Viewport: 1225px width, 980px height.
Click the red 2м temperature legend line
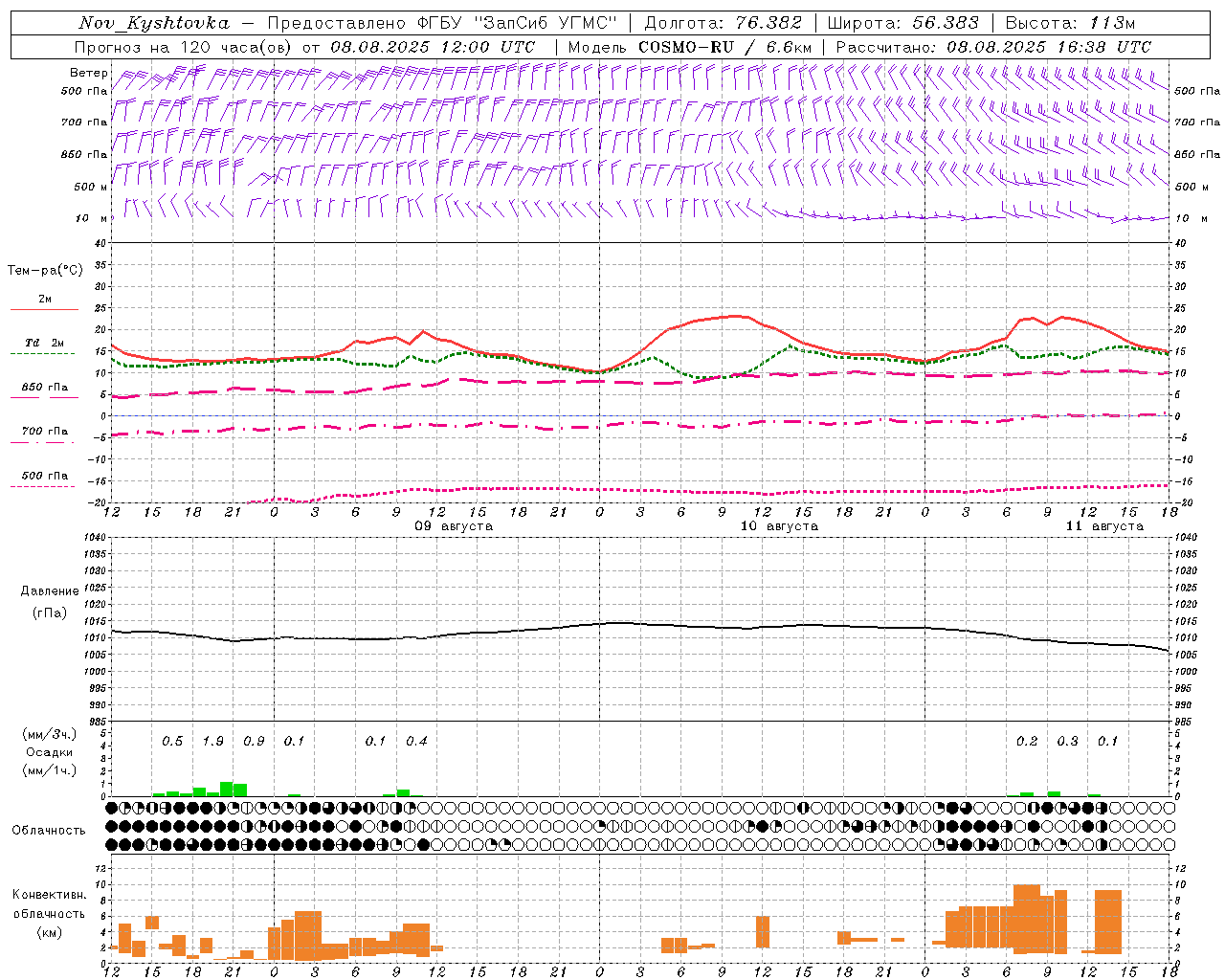[x=44, y=309]
